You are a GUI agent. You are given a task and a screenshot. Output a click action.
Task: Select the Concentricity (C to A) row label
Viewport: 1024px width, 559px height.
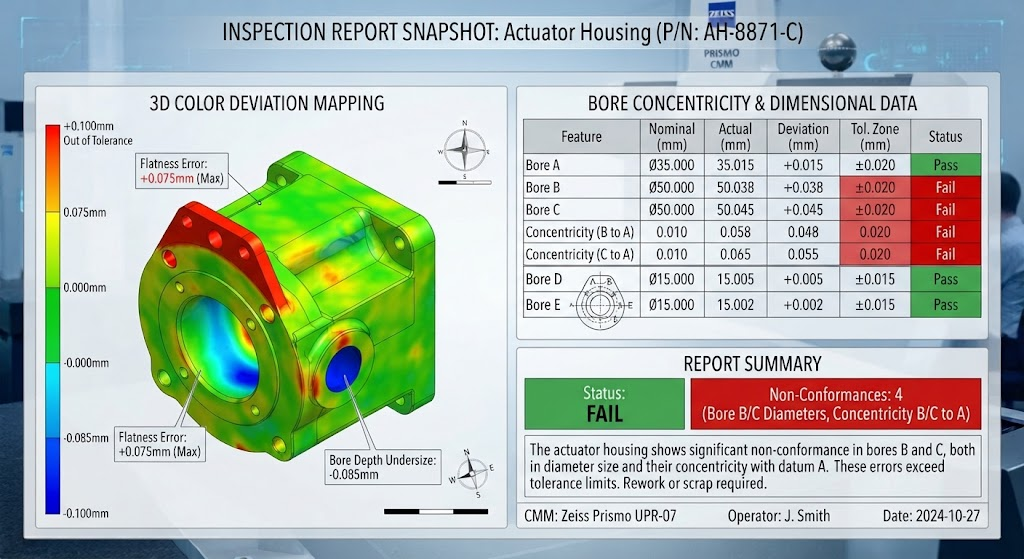click(x=580, y=254)
